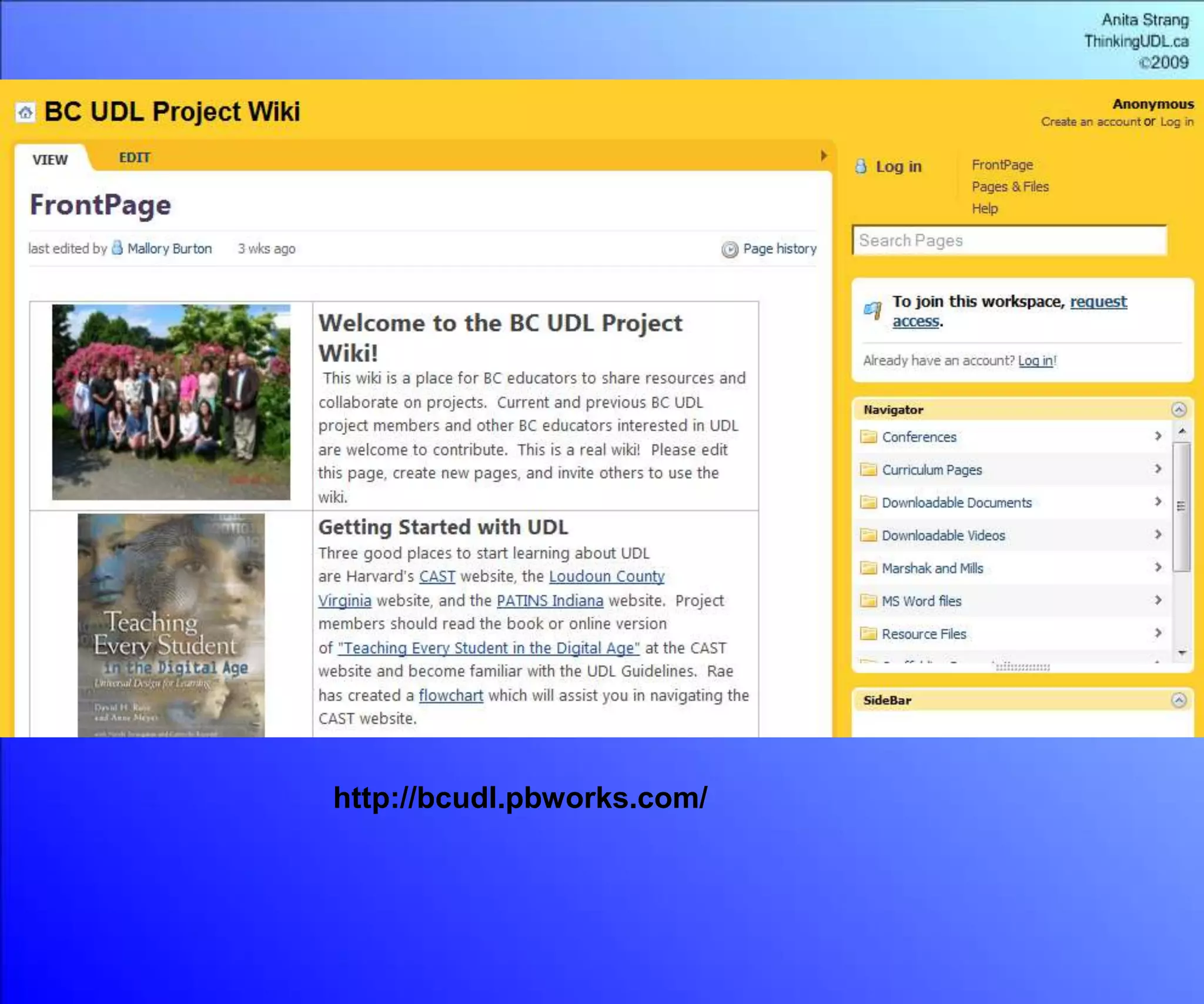Click the MS Word files folder icon
Image resolution: width=1204 pixels, height=1004 pixels.
(868, 601)
